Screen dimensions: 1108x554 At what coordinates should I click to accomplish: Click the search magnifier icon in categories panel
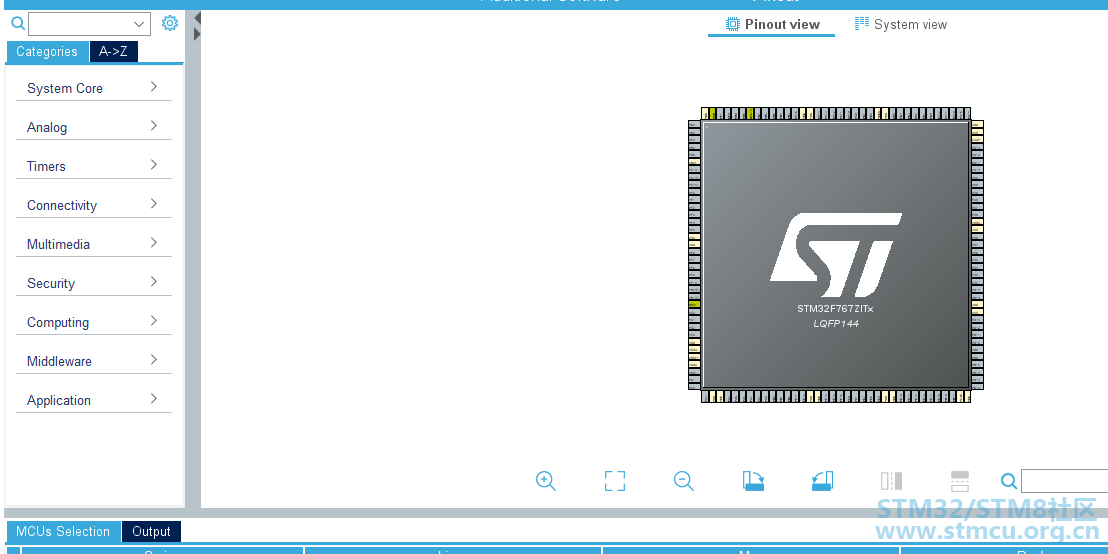pos(18,23)
